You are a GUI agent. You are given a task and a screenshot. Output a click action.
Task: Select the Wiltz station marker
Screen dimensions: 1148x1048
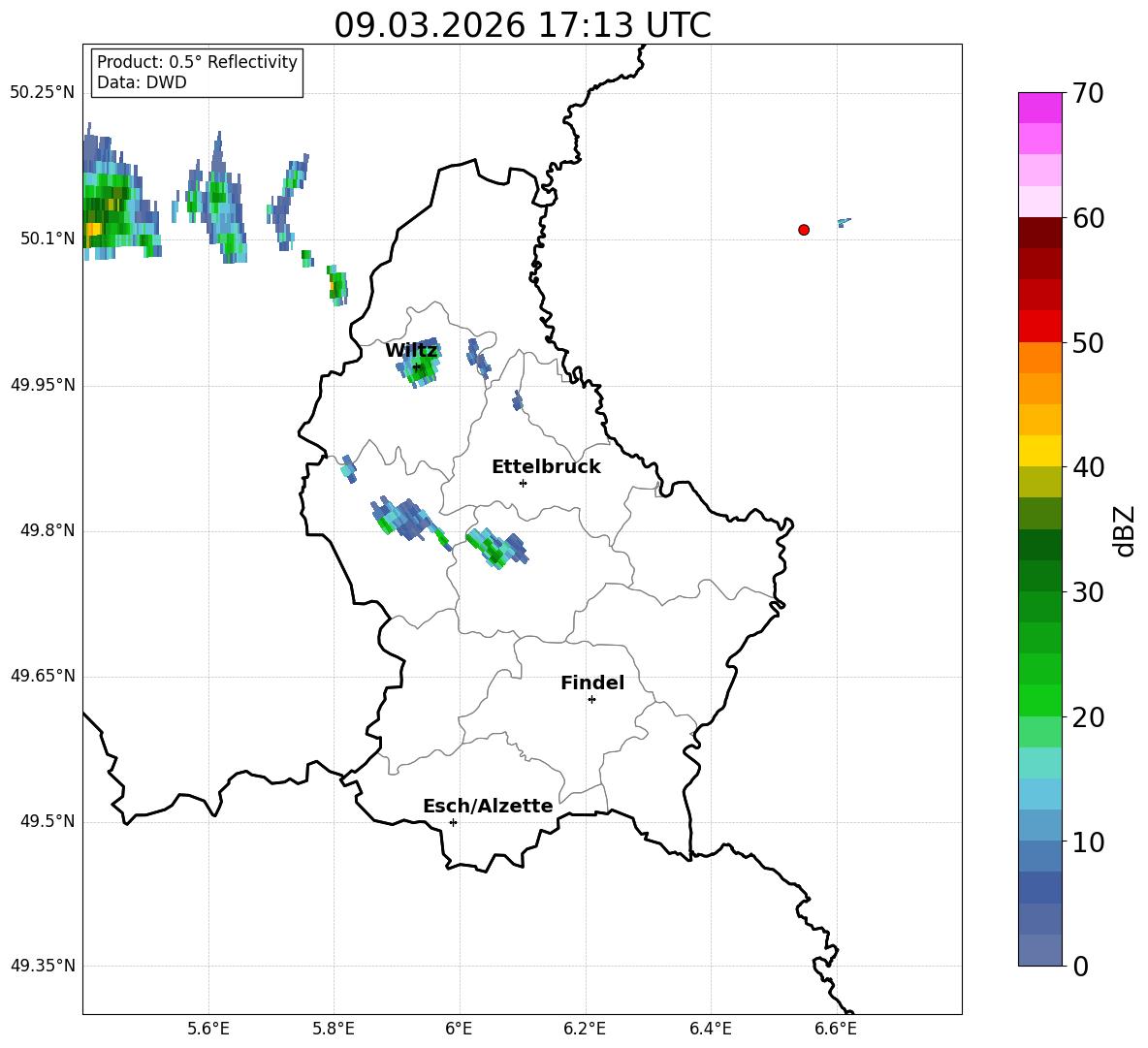417,367
